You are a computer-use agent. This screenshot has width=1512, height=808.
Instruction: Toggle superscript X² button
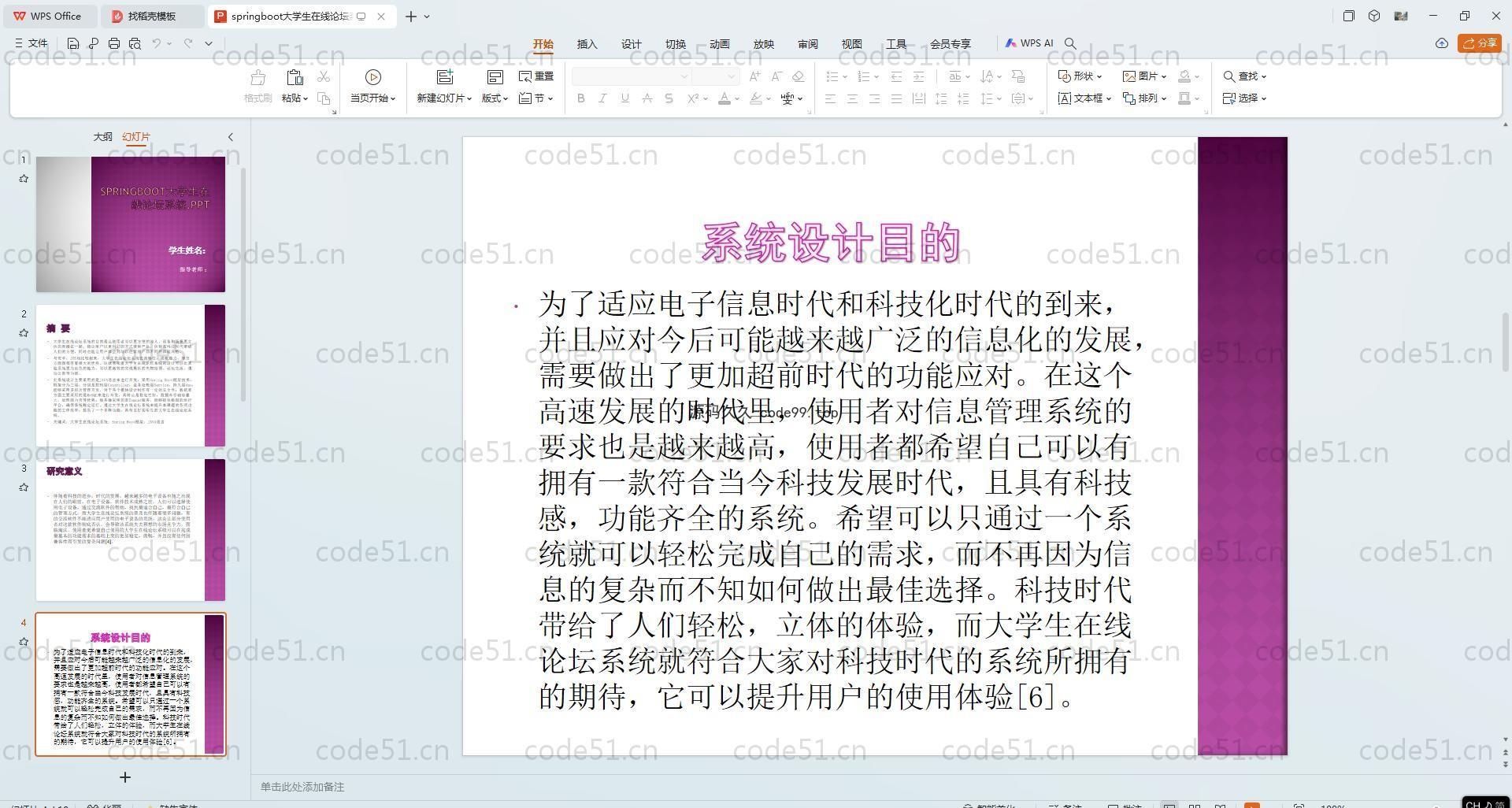[693, 98]
